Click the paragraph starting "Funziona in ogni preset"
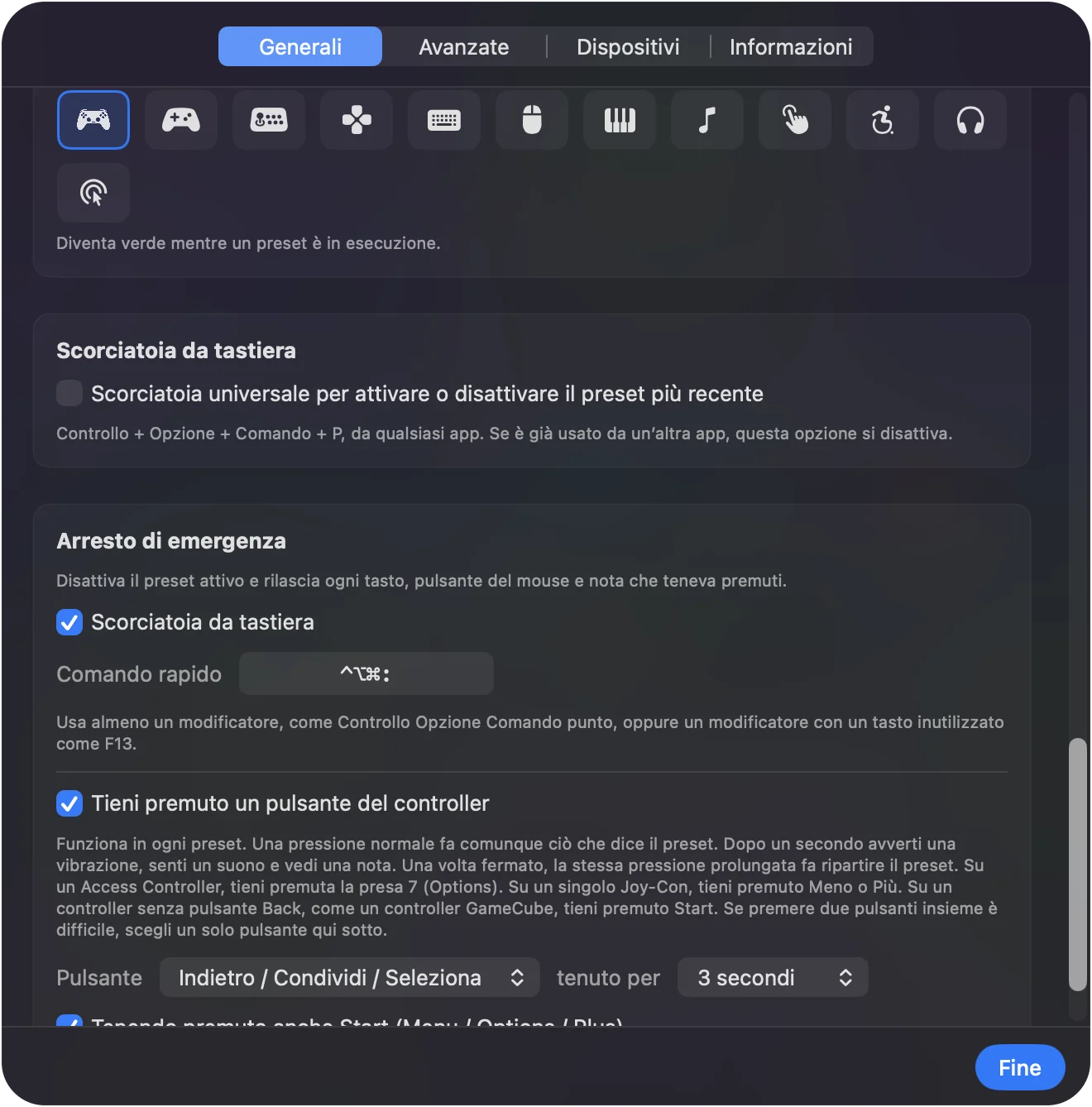The height and width of the screenshot is (1107, 1092). (x=527, y=887)
